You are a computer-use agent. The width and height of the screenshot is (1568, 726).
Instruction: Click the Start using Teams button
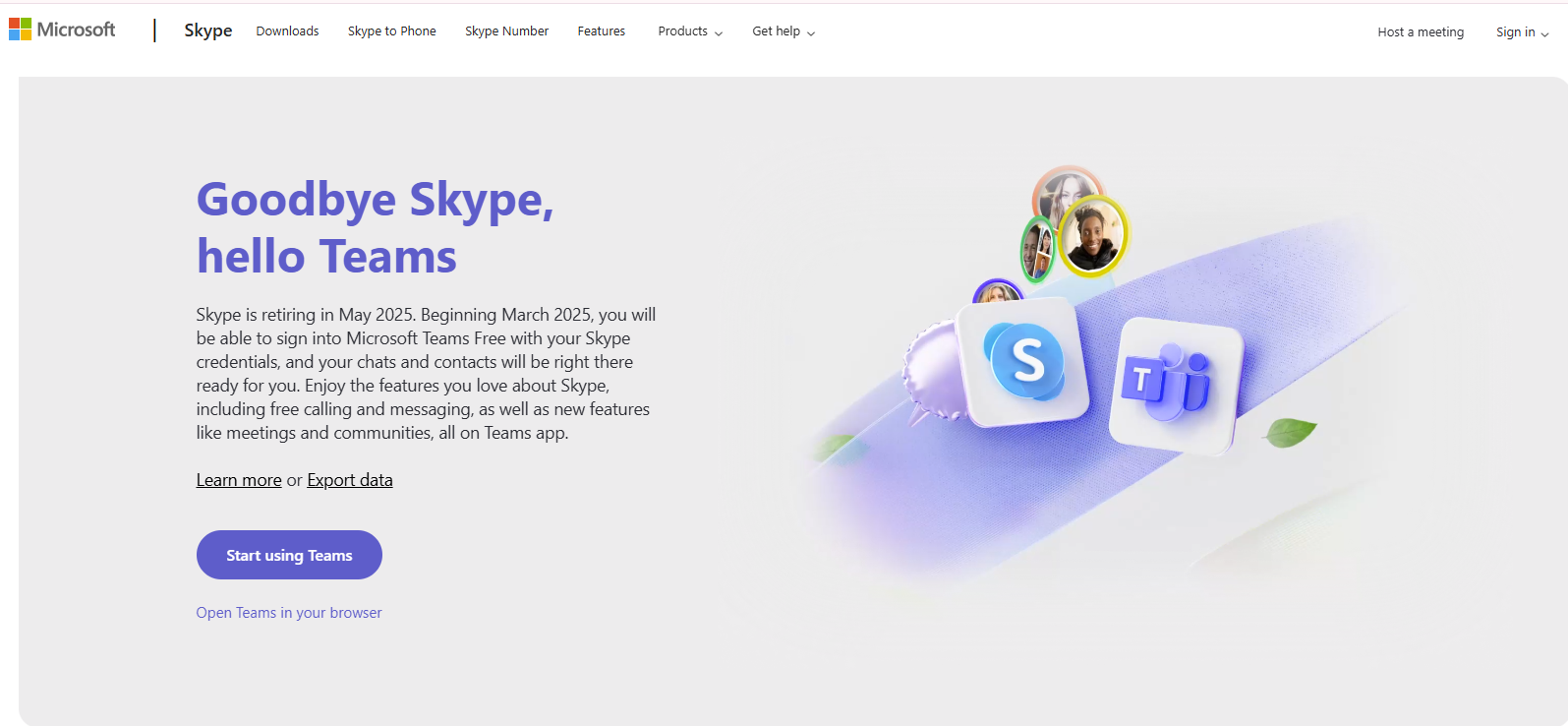pos(289,555)
